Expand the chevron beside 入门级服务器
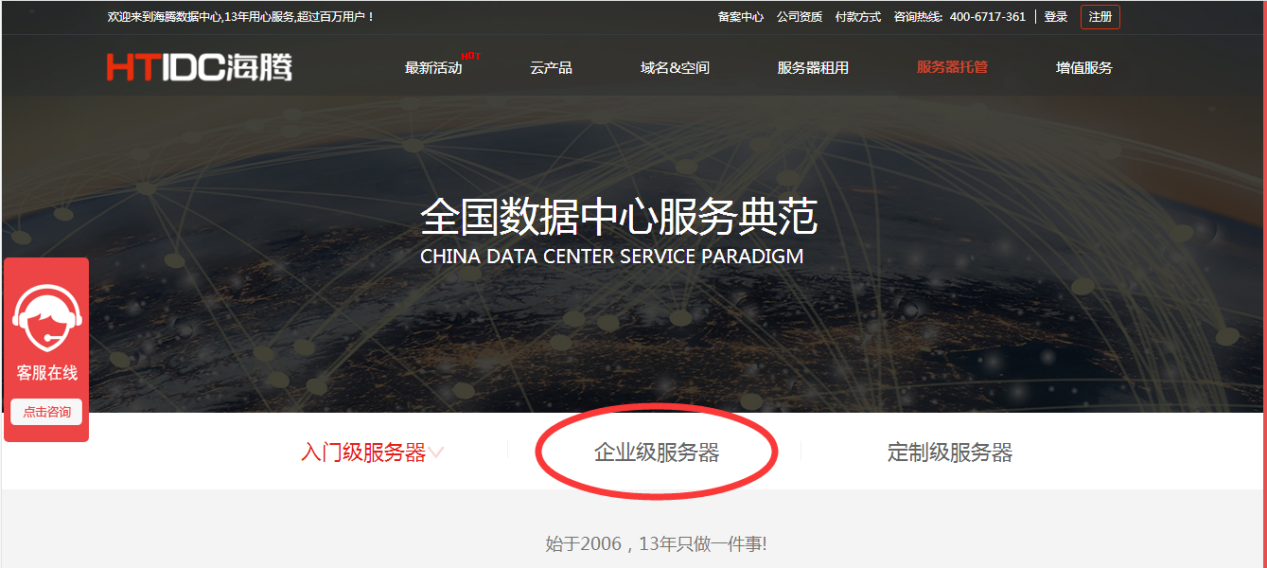1267x568 pixels. 437,453
